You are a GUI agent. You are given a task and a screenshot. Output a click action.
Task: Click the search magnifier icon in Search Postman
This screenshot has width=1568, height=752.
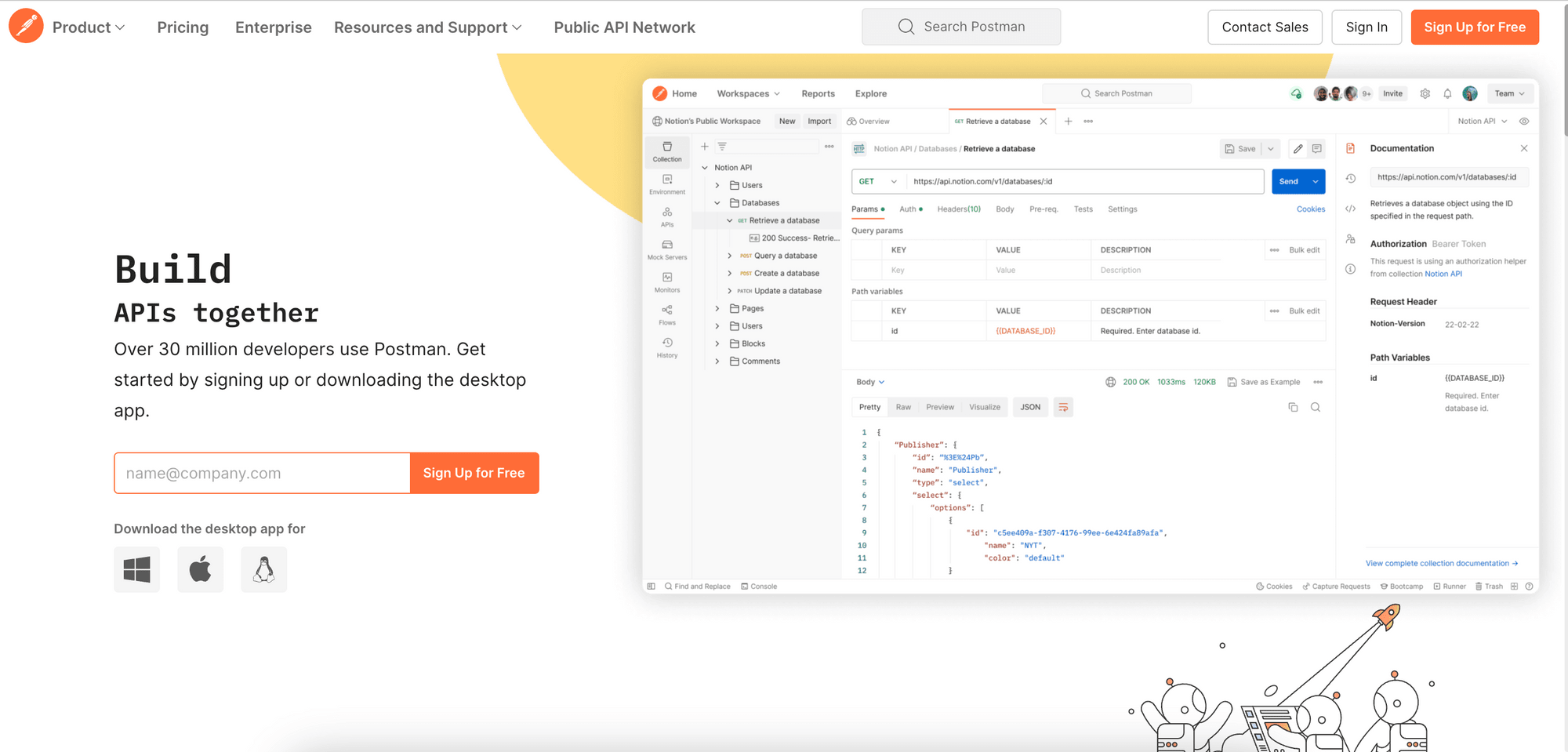pos(906,27)
